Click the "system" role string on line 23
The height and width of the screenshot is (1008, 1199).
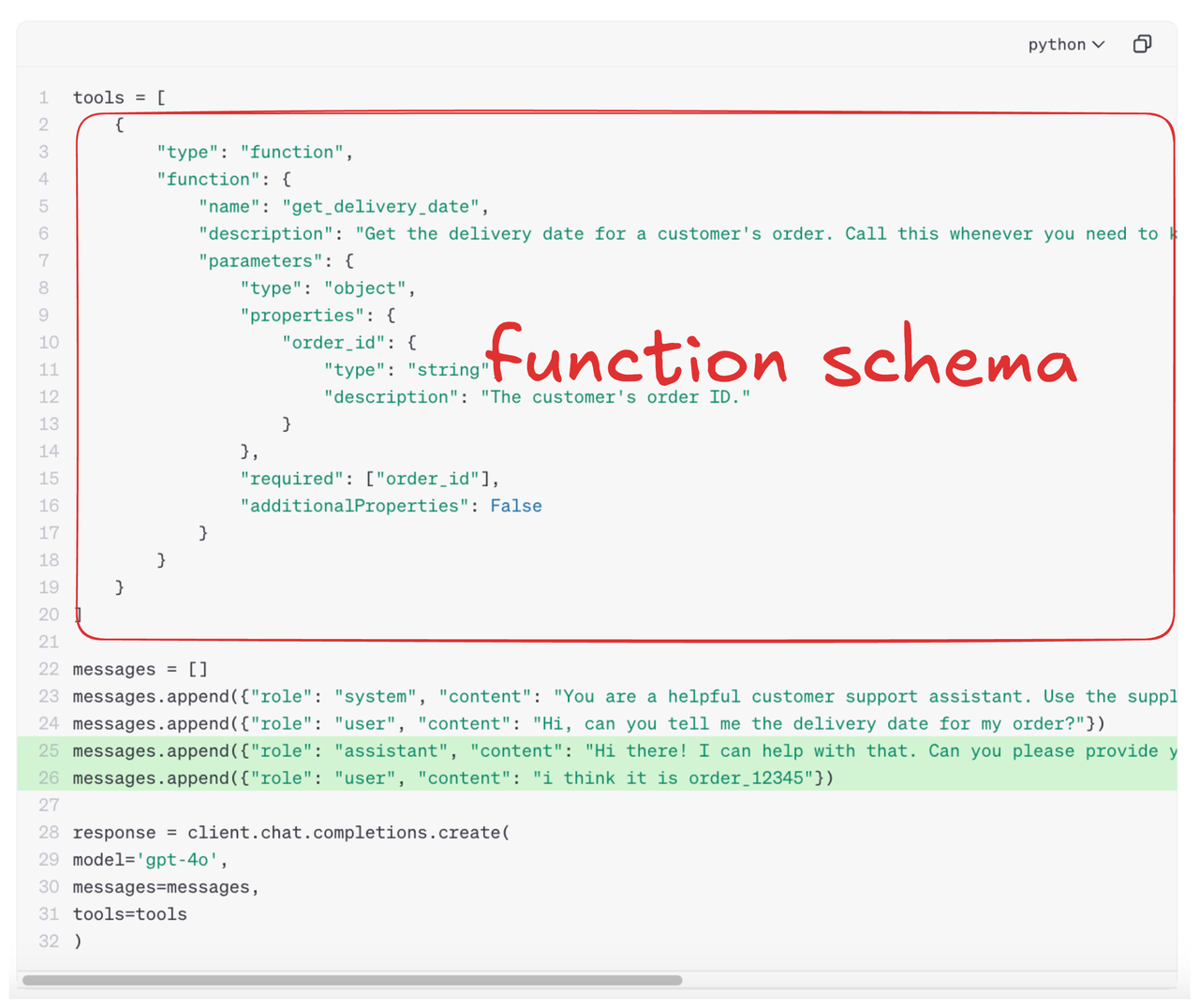click(375, 696)
